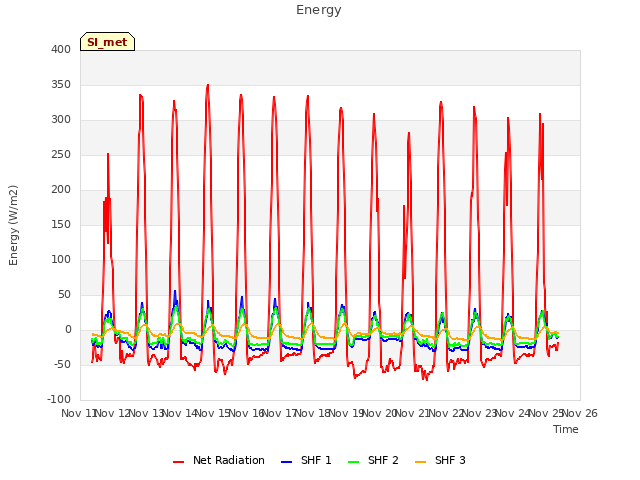Click the red Net Radiation legend swatch
The image size is (640, 480).
[178, 462]
